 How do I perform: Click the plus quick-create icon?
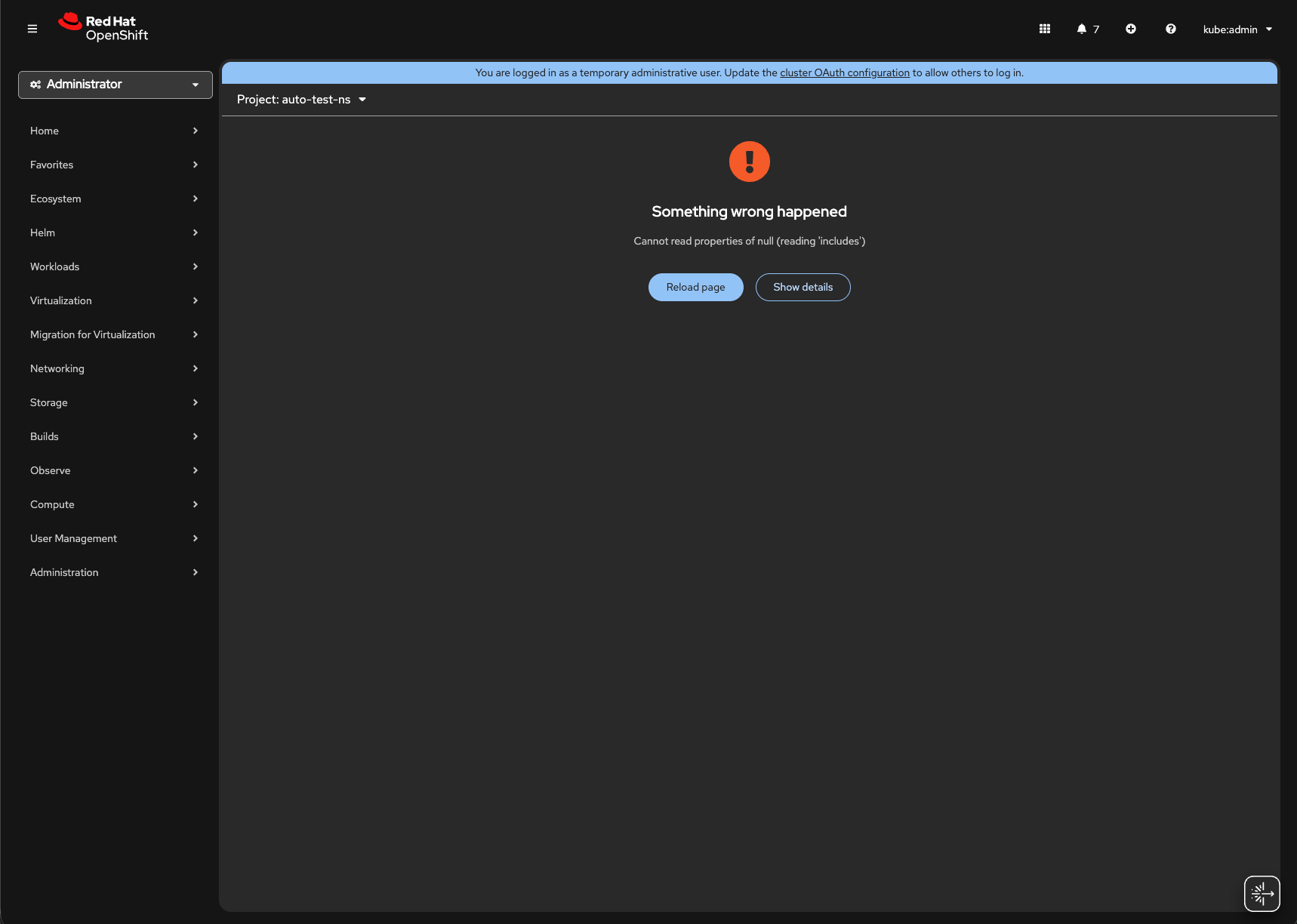(1131, 29)
